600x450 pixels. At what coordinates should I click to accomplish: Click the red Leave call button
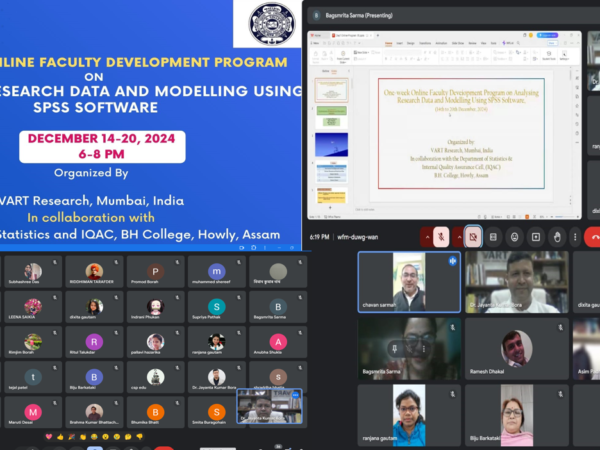click(x=593, y=237)
